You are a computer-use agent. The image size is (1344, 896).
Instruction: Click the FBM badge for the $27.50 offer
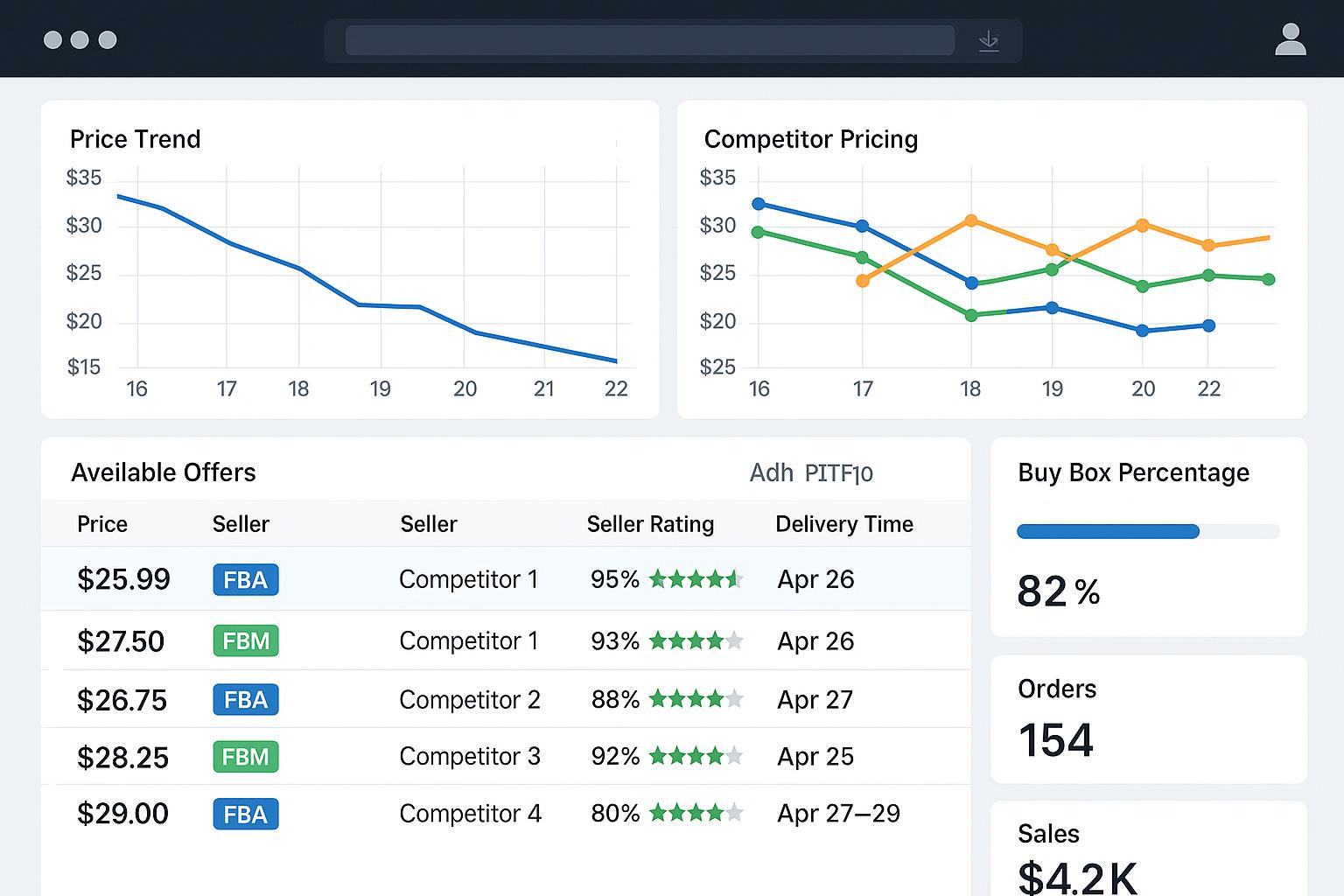pyautogui.click(x=245, y=640)
